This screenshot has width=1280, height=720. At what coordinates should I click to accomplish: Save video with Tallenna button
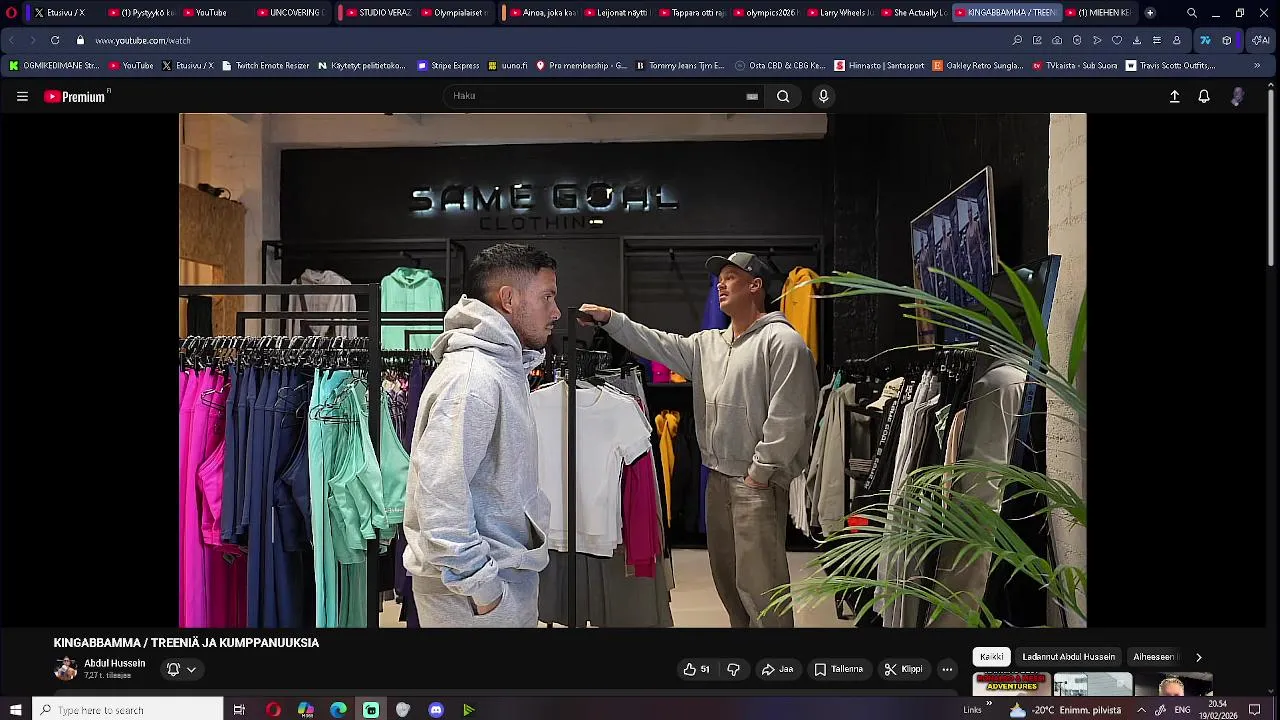838,669
